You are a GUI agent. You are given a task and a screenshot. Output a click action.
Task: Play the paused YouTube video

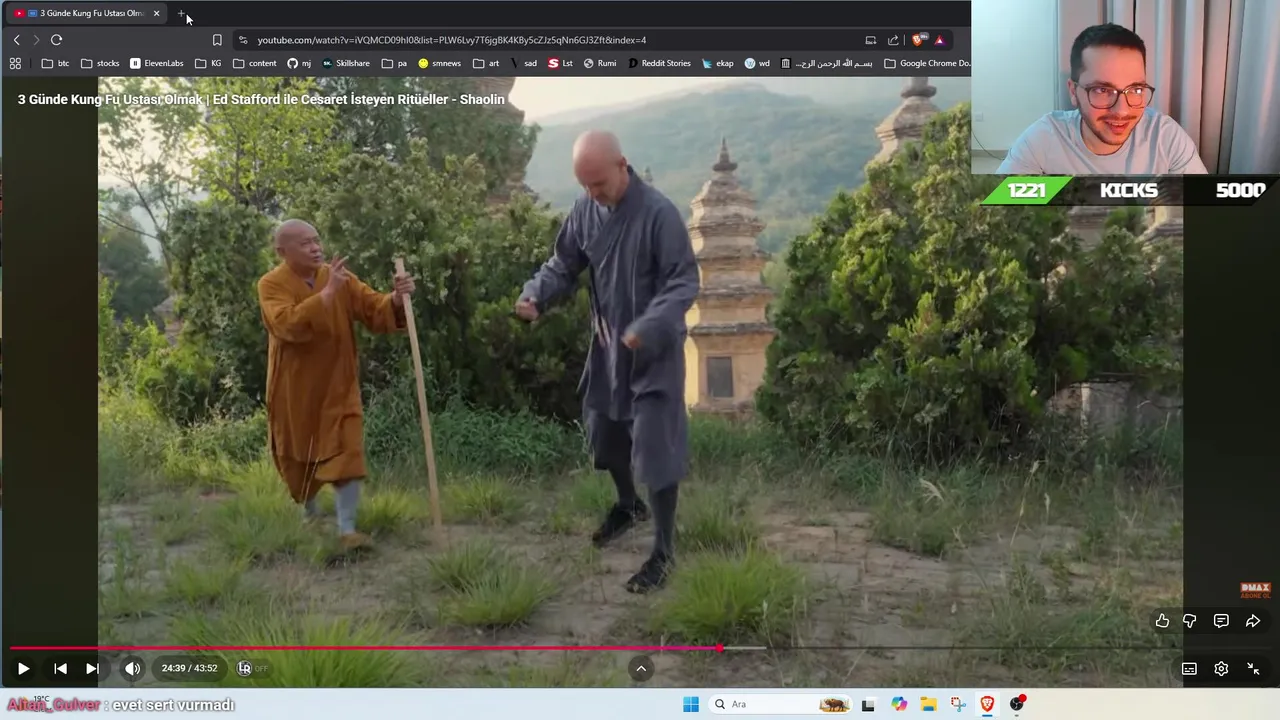[23, 669]
